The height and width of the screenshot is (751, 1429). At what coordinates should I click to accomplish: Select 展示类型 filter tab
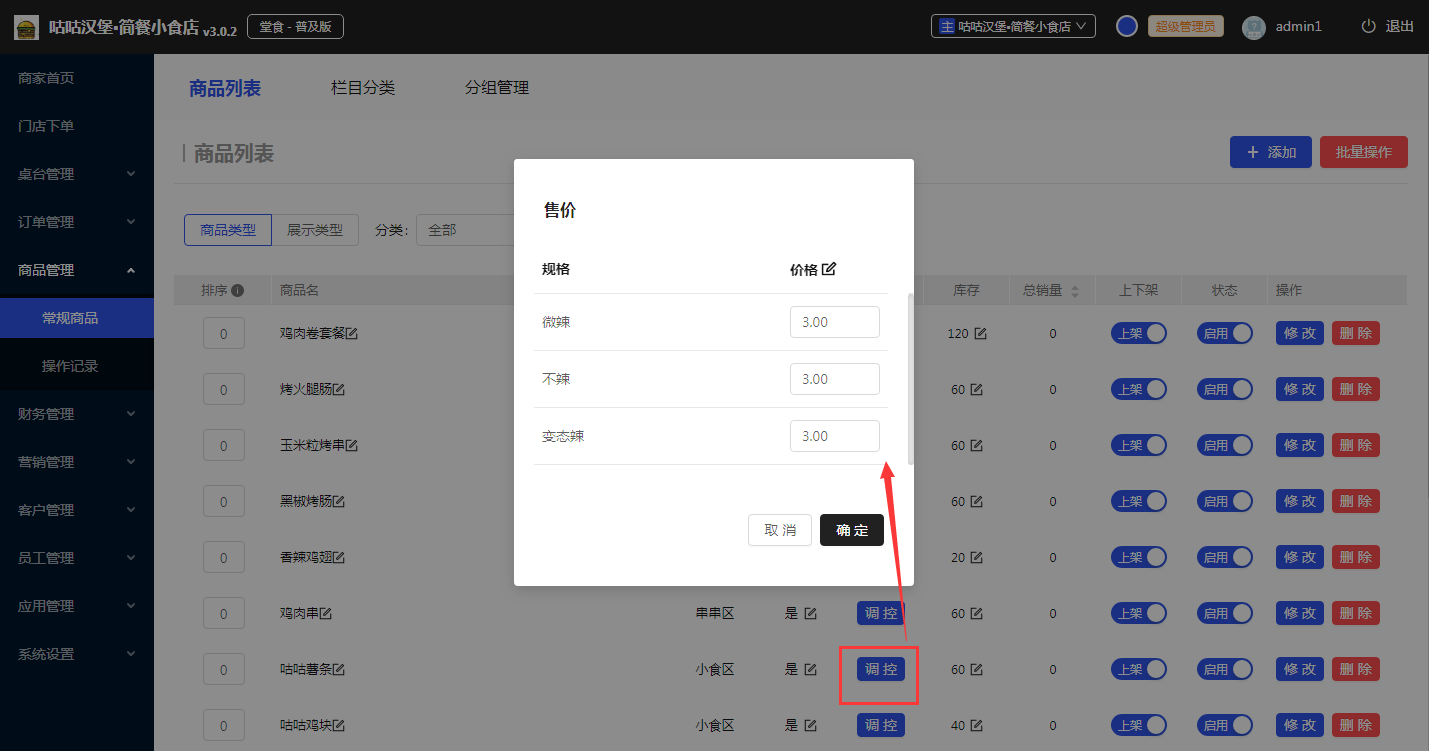(x=315, y=230)
